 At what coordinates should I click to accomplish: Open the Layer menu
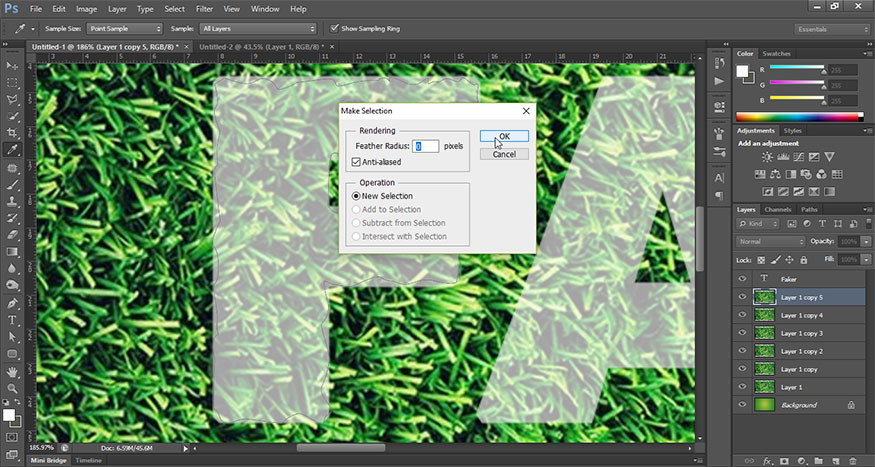point(117,9)
